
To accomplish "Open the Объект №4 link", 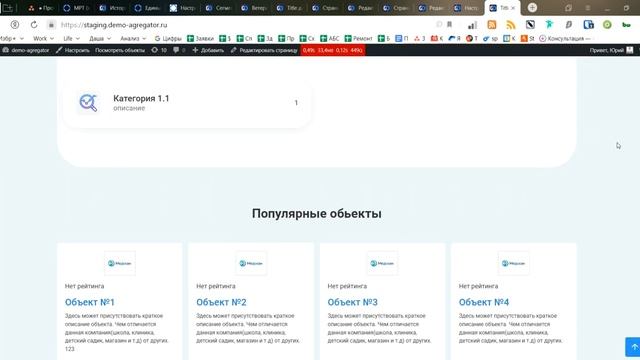I will 484,302.
